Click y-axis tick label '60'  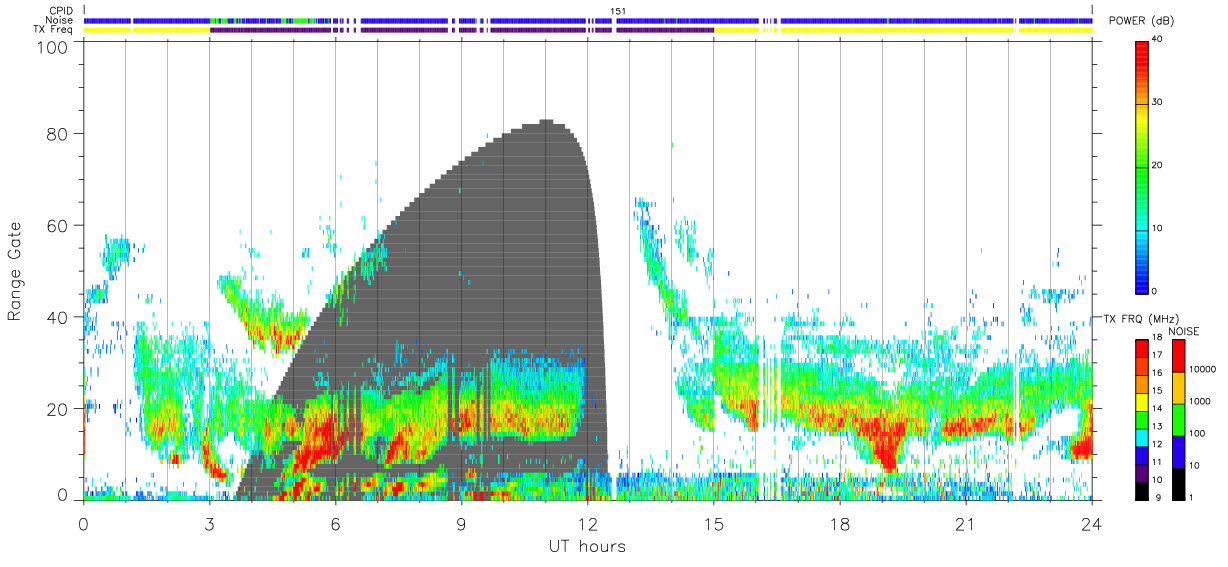pos(57,225)
